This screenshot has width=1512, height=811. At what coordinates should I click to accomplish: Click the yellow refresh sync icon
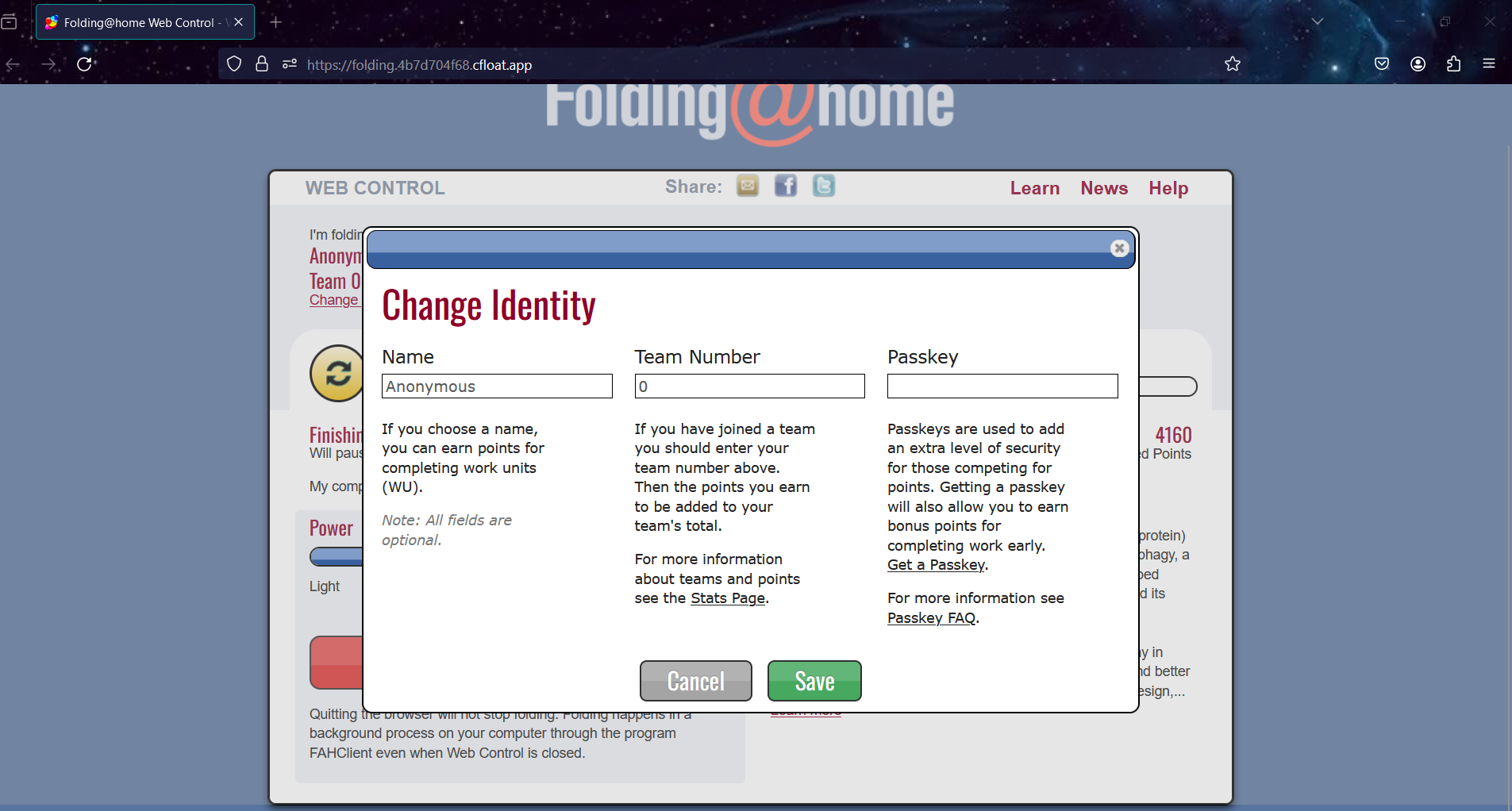(337, 373)
